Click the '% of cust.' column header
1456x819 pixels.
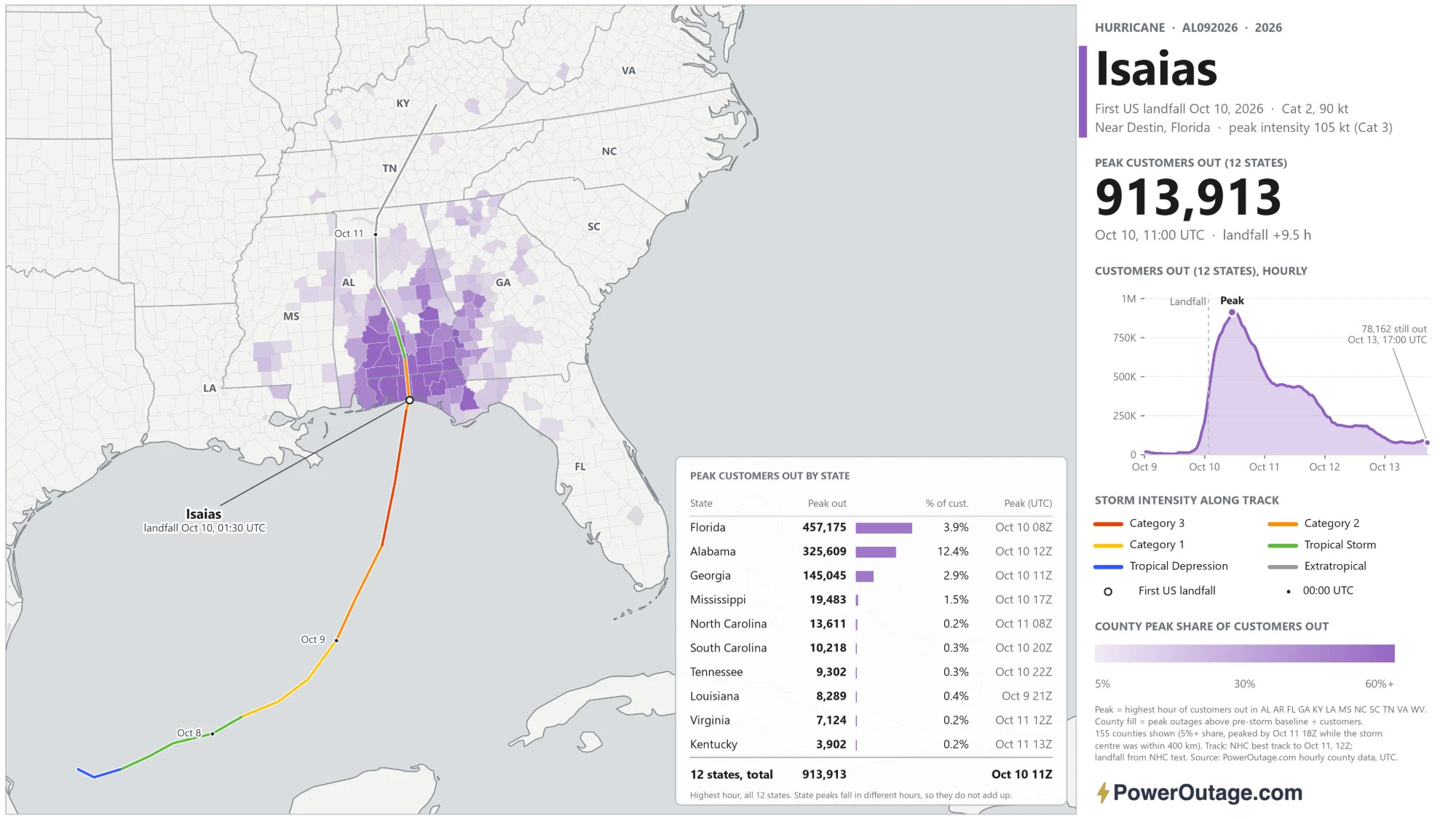click(946, 503)
